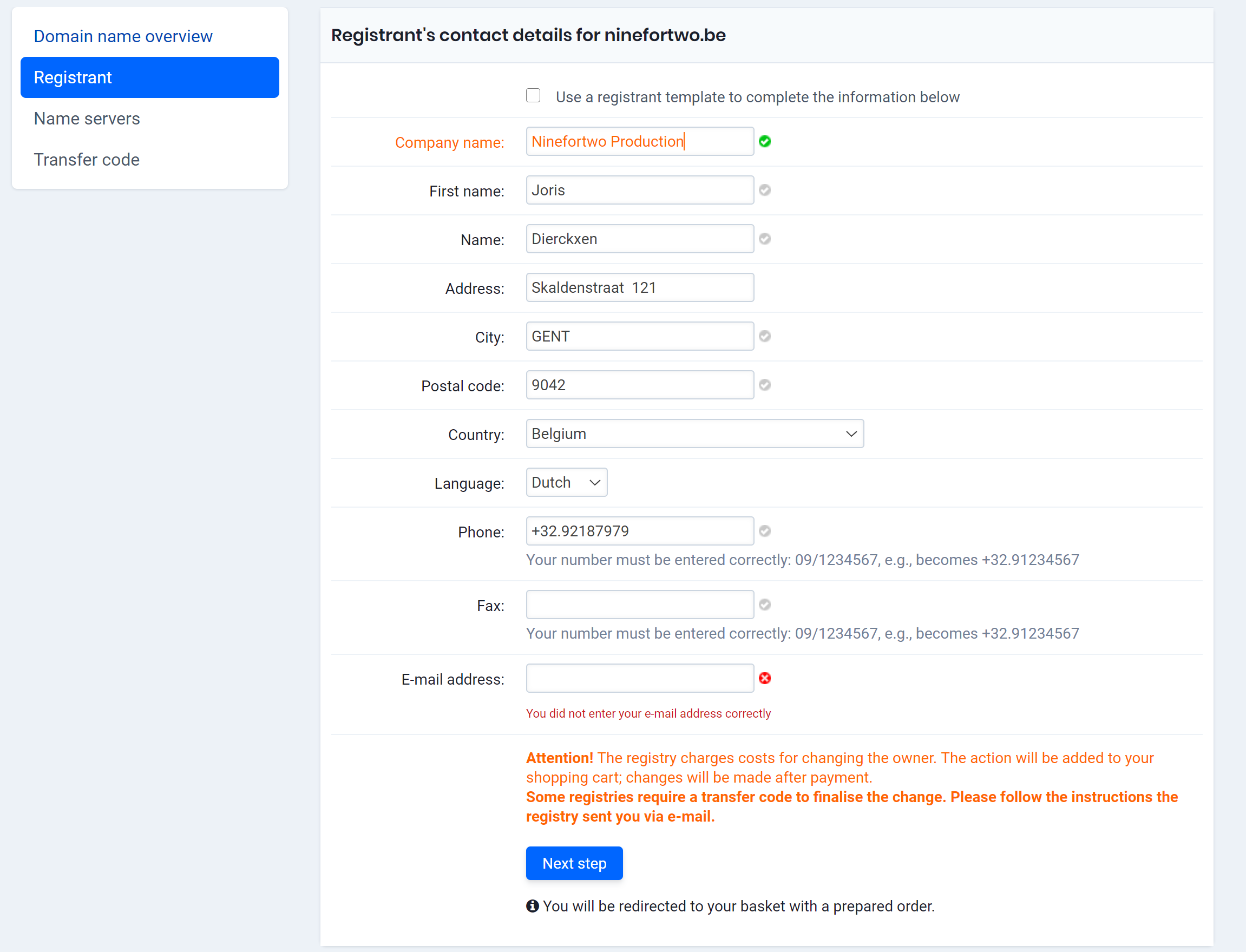
Task: Expand the Country selector chevron
Action: click(851, 434)
